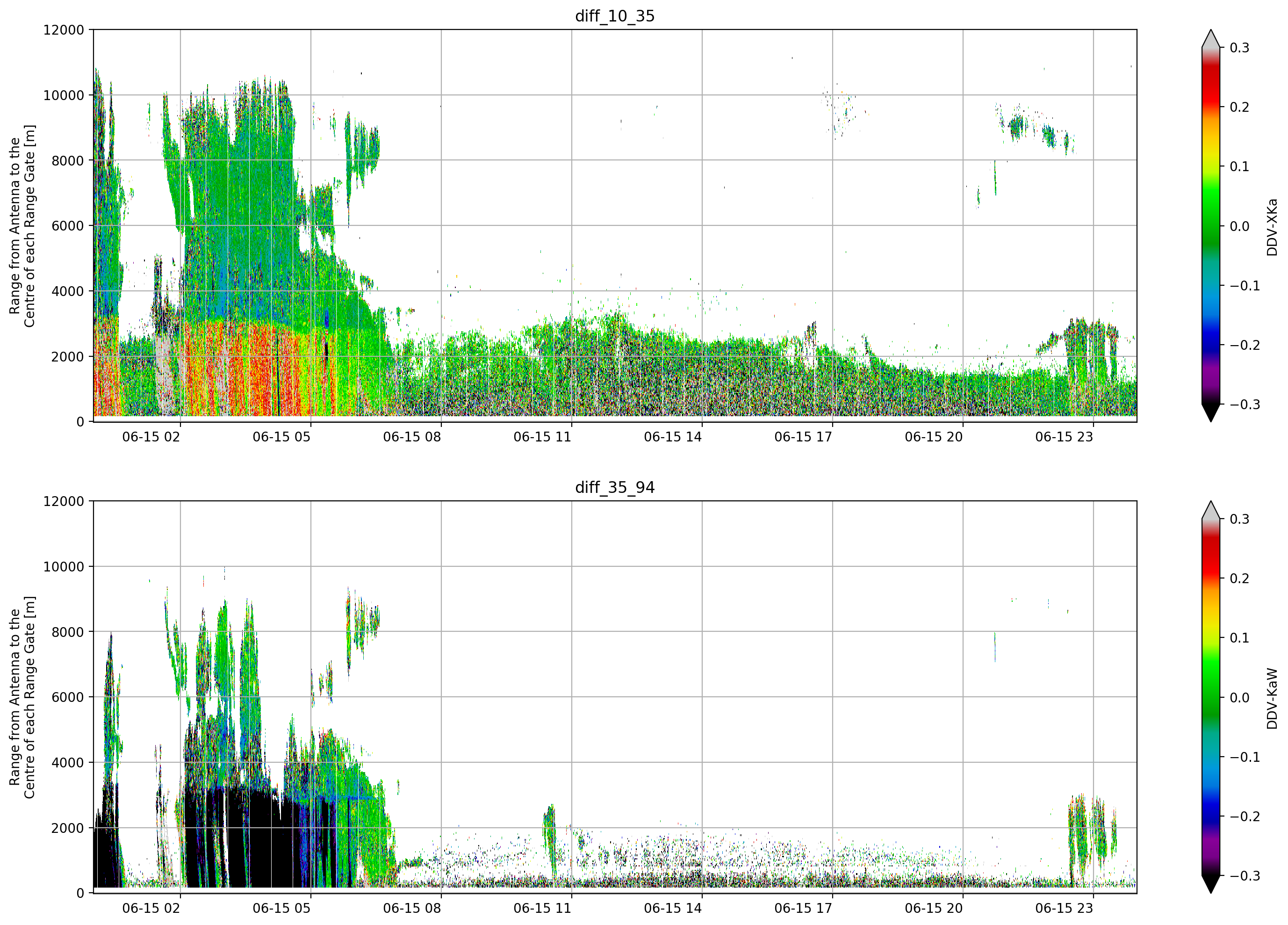
Task: Click '06-15 02' x-tick under diff_35_94
Action: click(151, 909)
